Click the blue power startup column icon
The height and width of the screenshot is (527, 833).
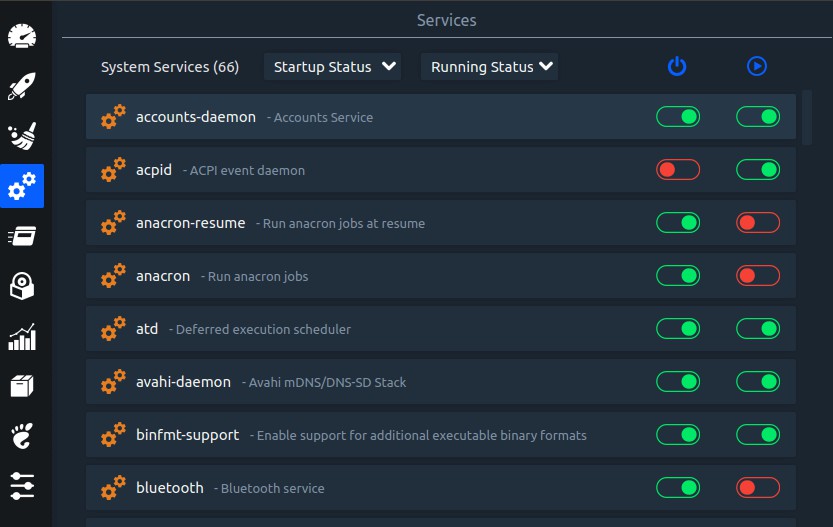pos(677,66)
